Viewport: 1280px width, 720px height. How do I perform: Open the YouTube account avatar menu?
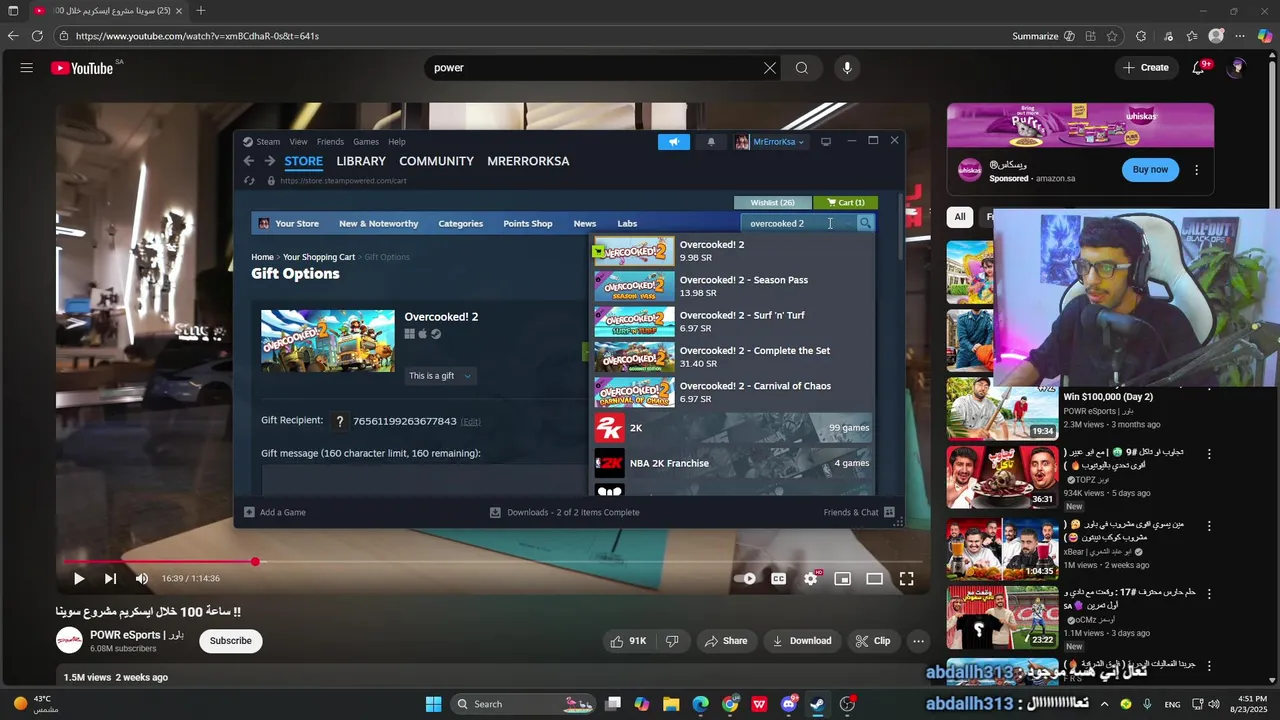(x=1238, y=68)
